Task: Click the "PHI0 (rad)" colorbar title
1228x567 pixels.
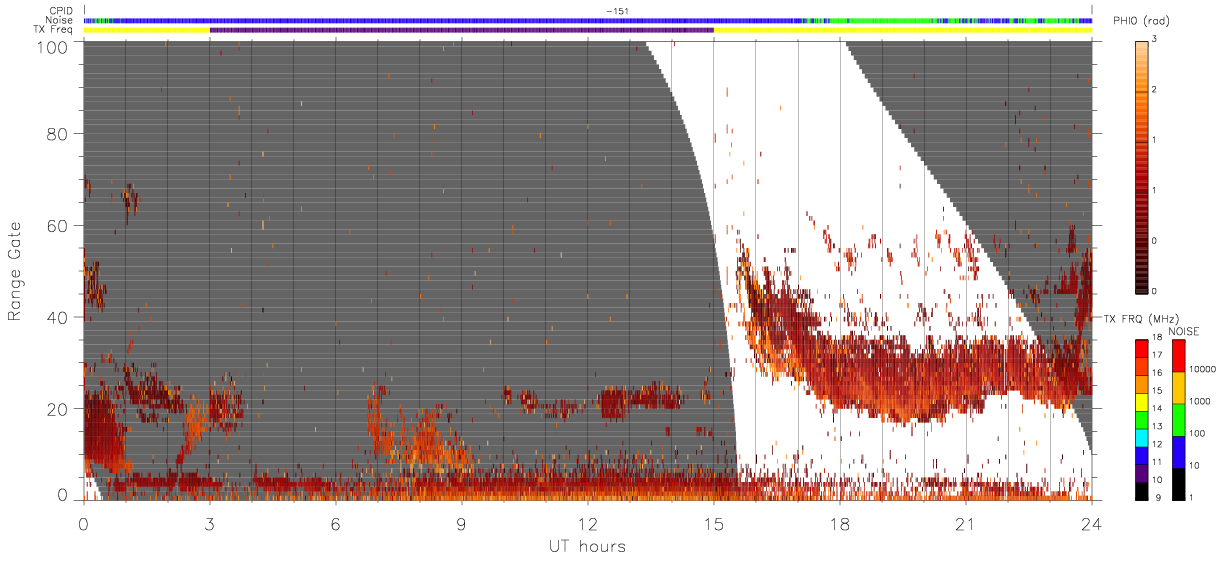Action: (x=1141, y=21)
